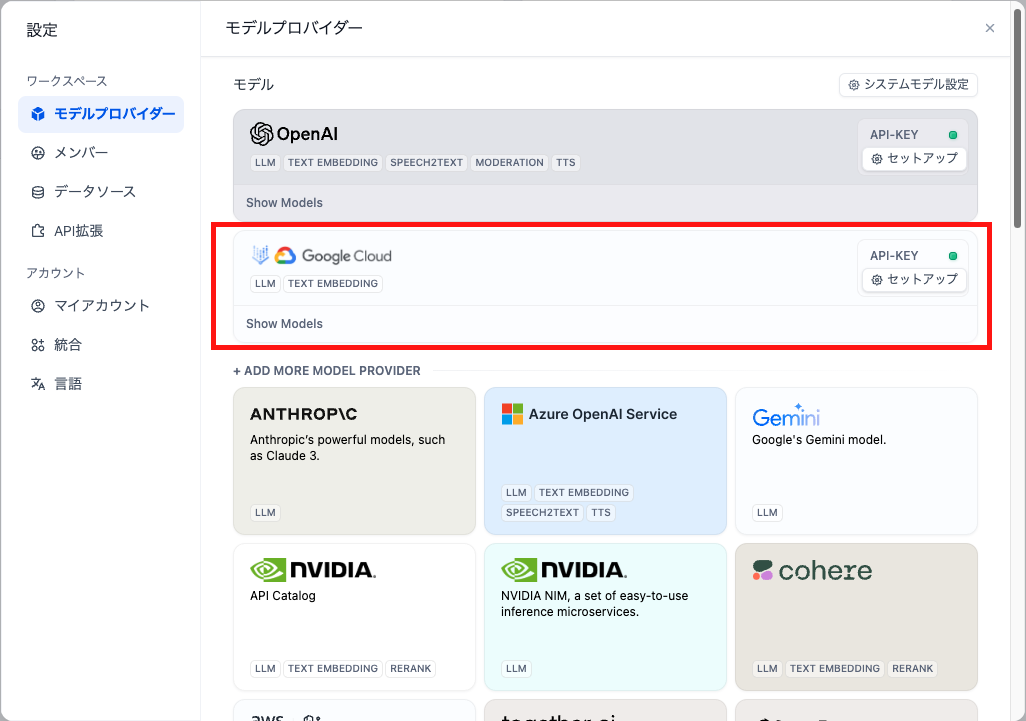Click the LLM tag on Gemini card
This screenshot has width=1026, height=721.
click(767, 513)
